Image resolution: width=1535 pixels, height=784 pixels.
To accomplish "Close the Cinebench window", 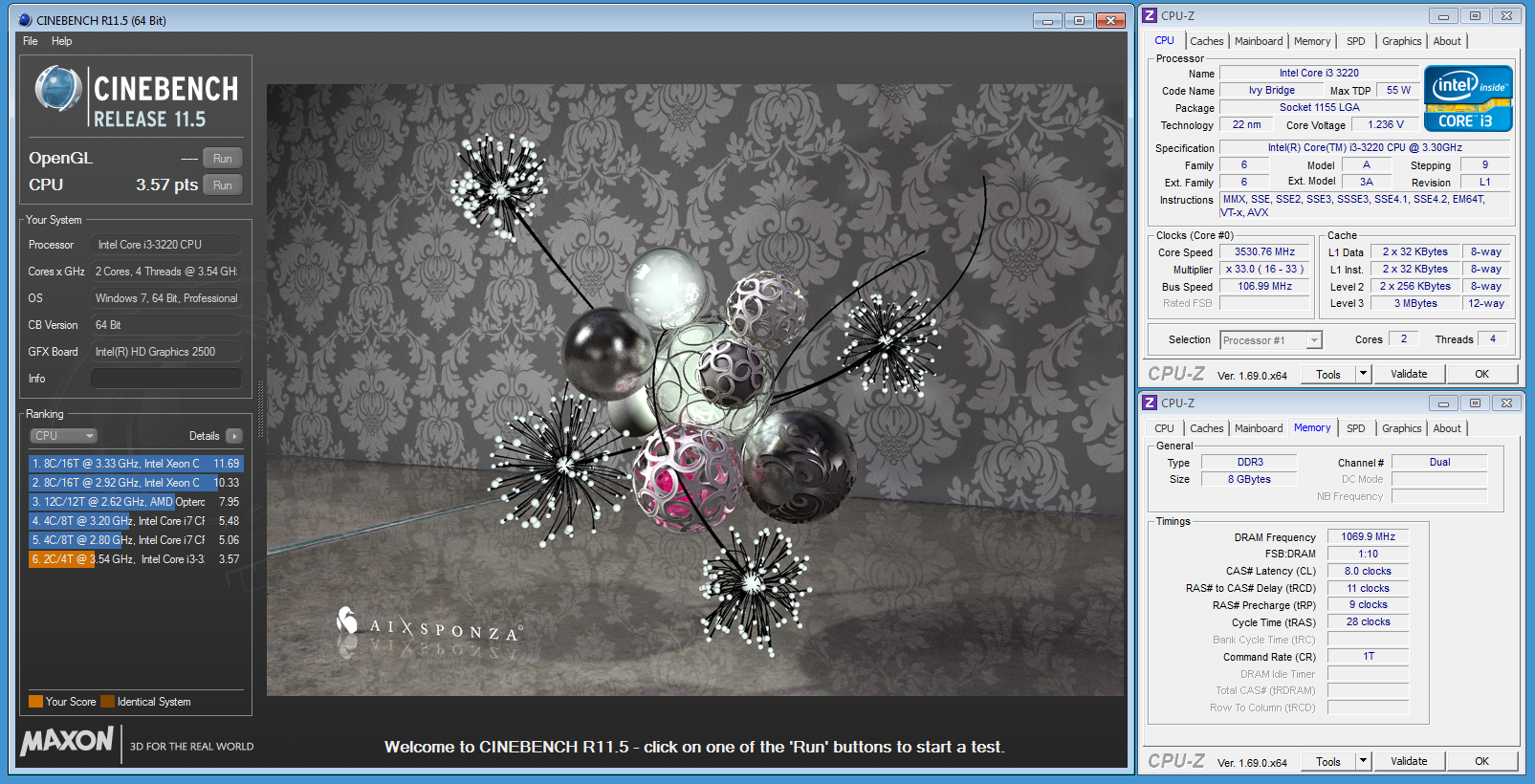I will [1110, 20].
